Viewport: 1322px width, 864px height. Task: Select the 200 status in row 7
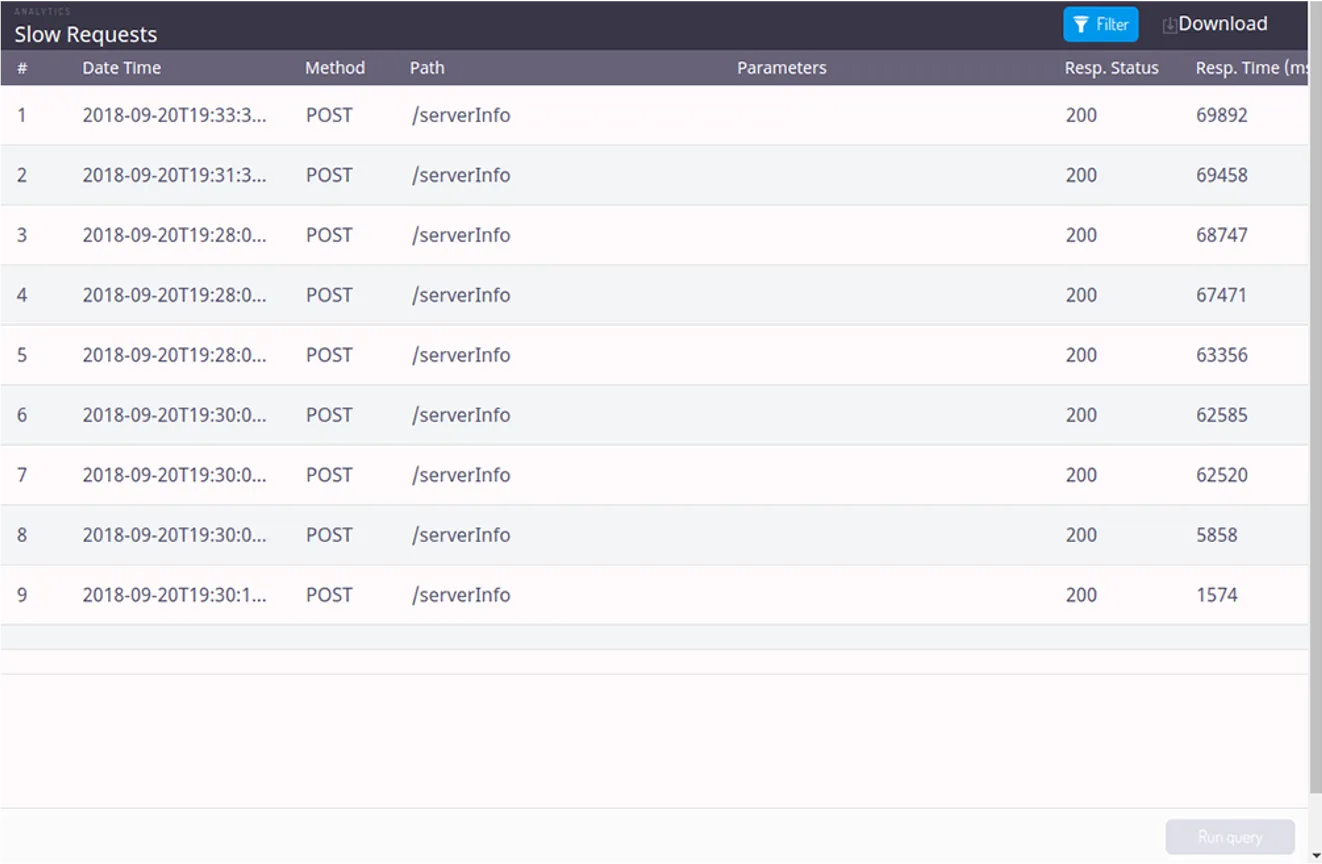1081,475
